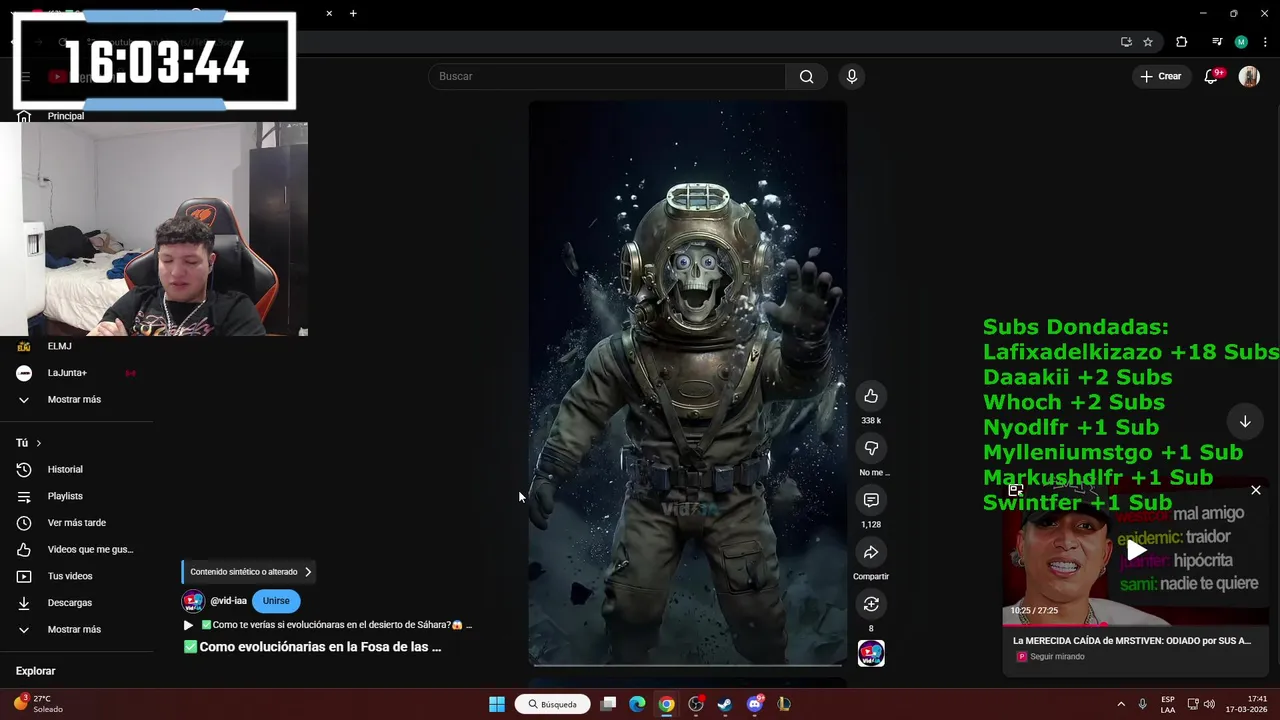Open a new browser tab
Viewport: 1280px width, 720px height.
coord(353,13)
